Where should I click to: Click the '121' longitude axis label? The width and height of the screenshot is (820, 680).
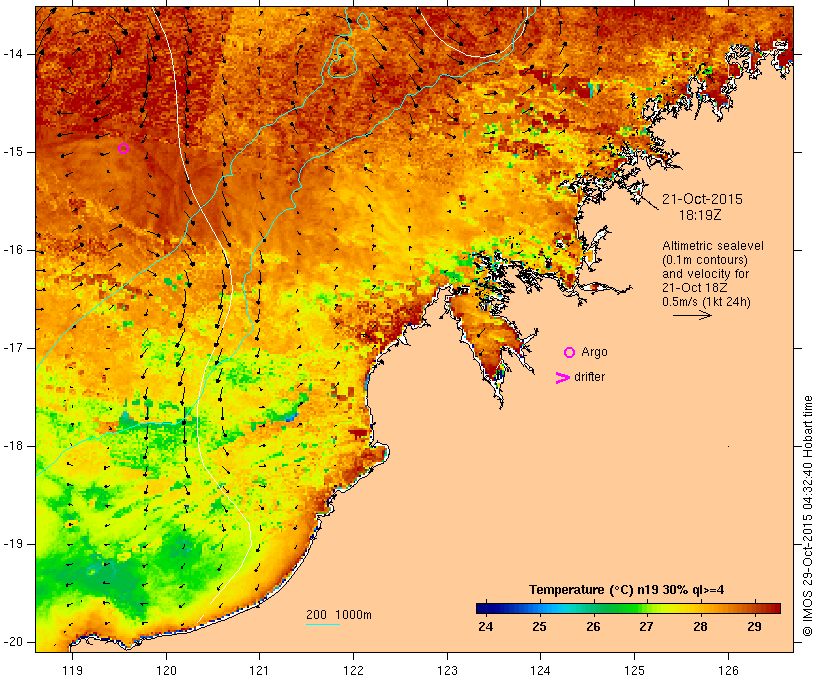(259, 670)
